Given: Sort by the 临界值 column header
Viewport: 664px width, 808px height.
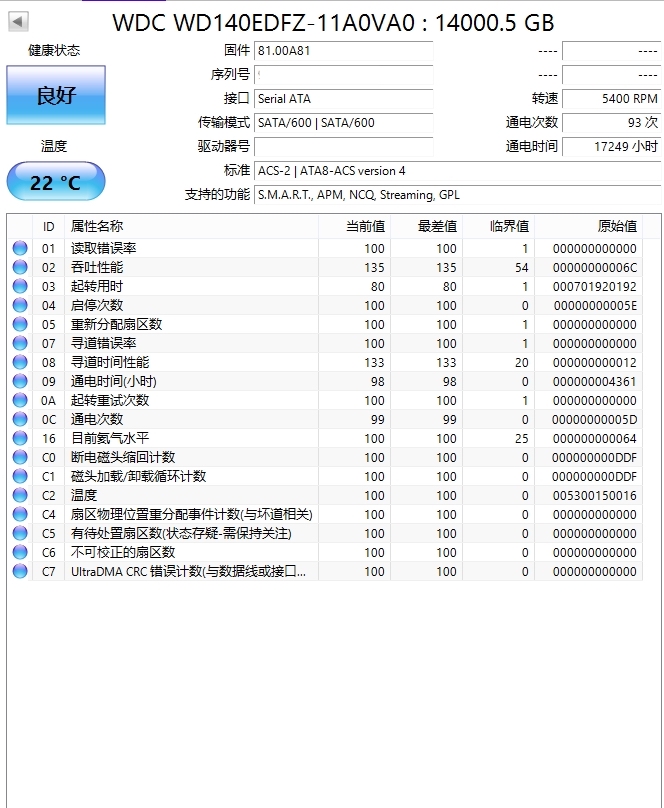Looking at the screenshot, I should pos(499,227).
